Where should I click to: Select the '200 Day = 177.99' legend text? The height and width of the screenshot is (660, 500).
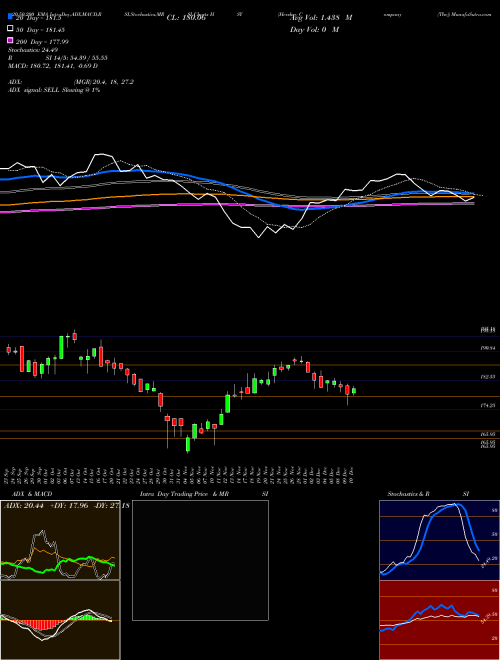coord(42,42)
